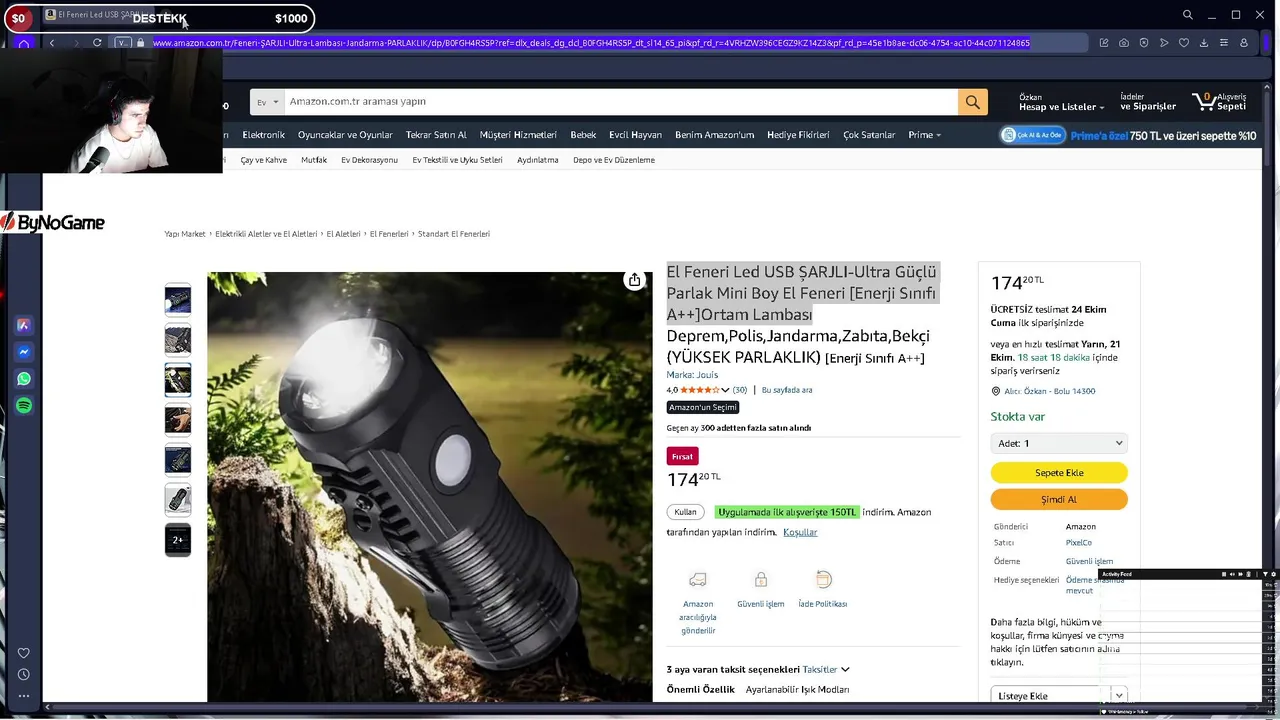Take a snapshot with the camera icon
This screenshot has height=720, width=1280.
[1124, 43]
